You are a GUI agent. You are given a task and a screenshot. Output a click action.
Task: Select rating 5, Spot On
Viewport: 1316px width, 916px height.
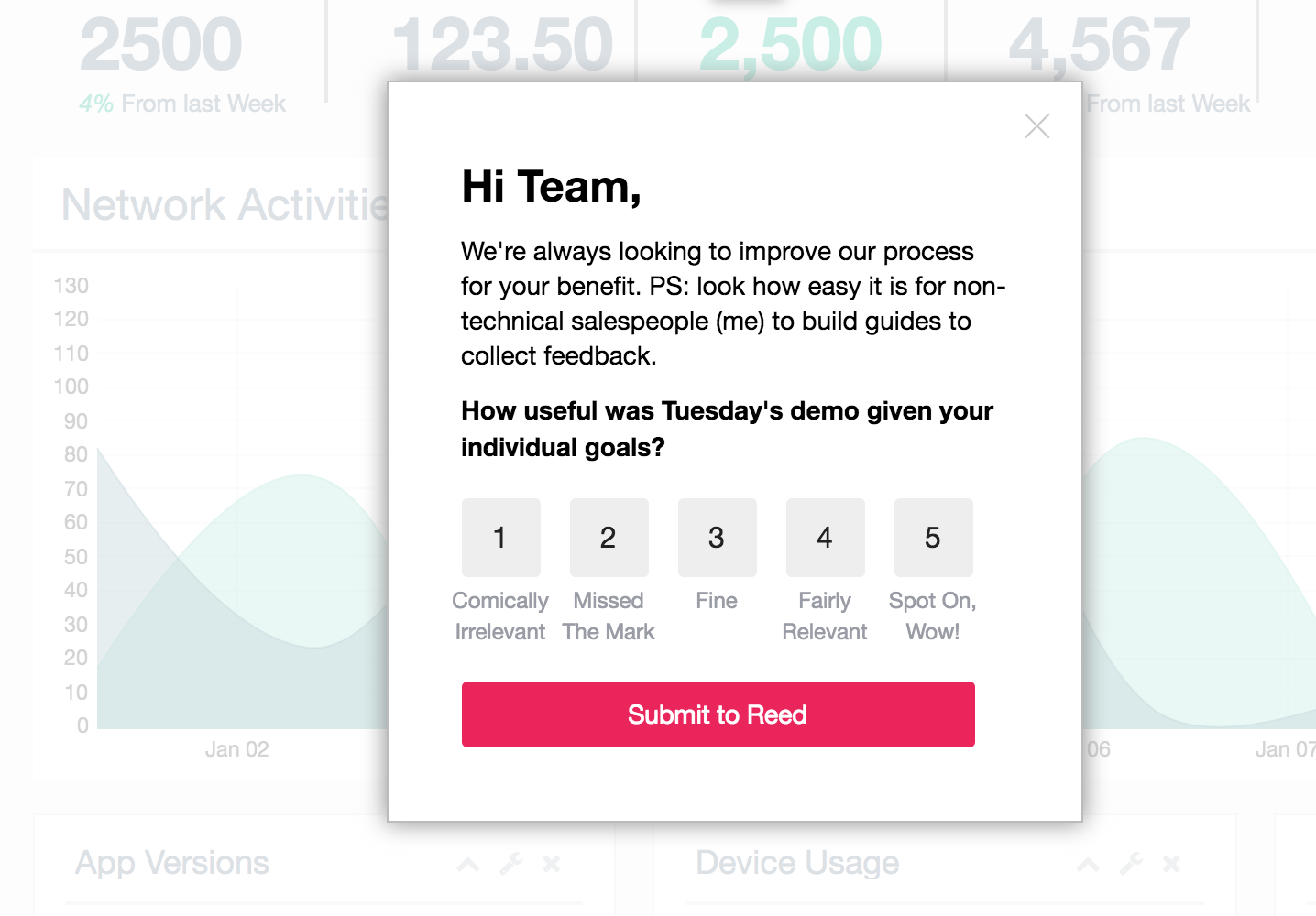click(x=933, y=538)
